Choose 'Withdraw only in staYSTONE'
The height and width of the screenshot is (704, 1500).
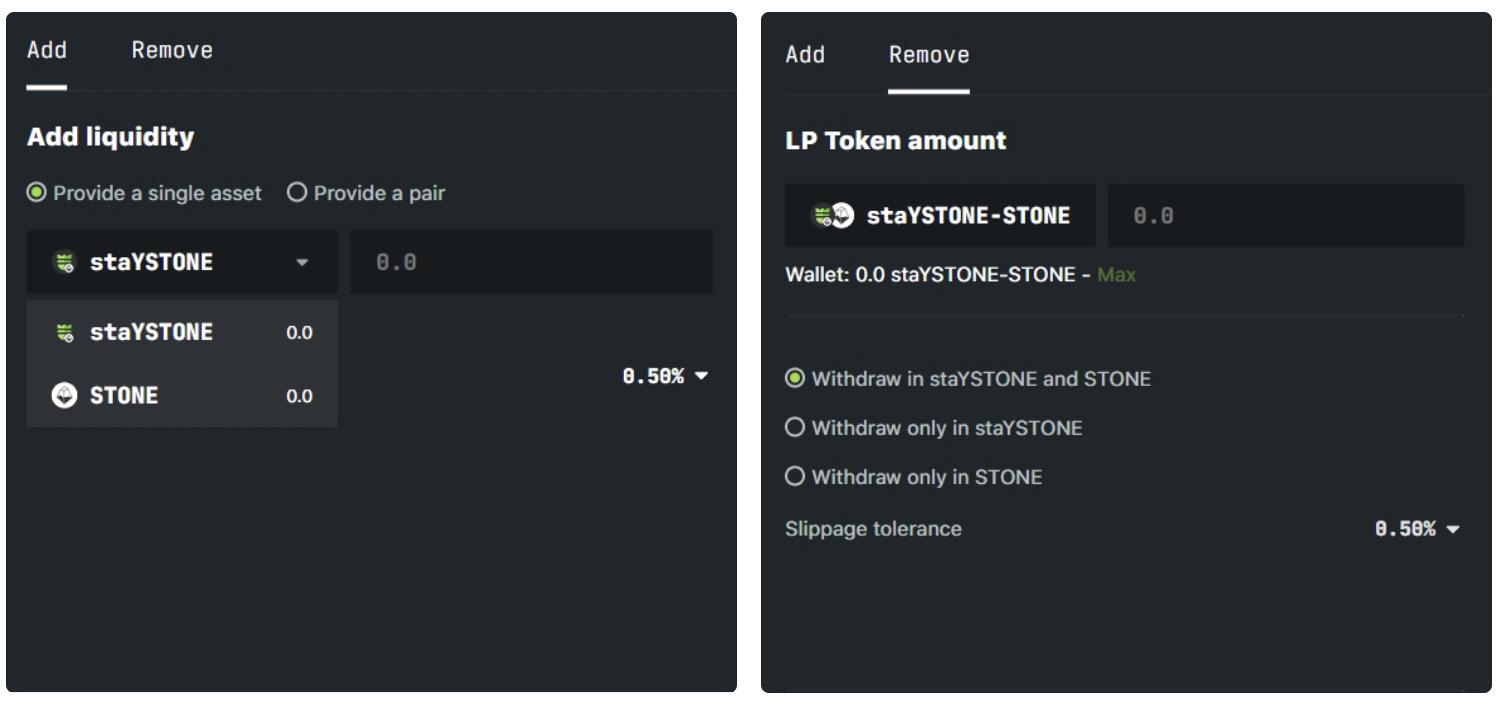796,428
